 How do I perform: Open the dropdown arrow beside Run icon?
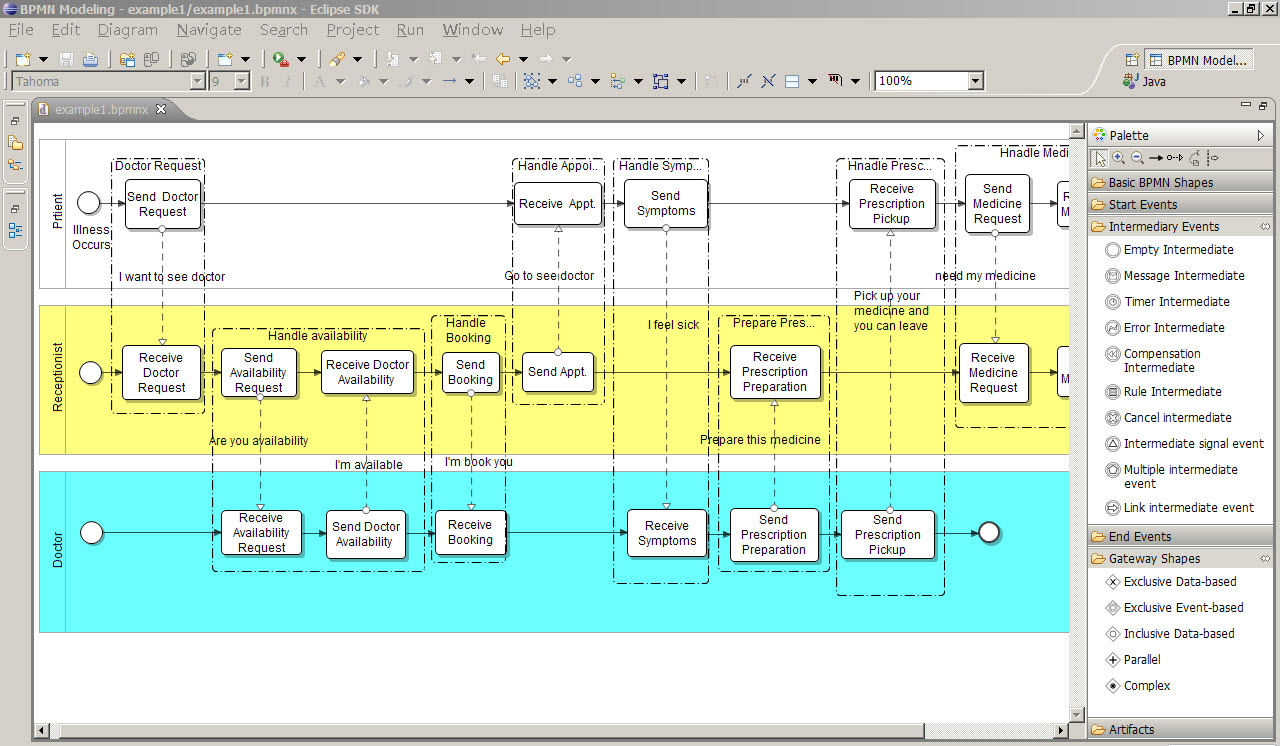[x=300, y=60]
